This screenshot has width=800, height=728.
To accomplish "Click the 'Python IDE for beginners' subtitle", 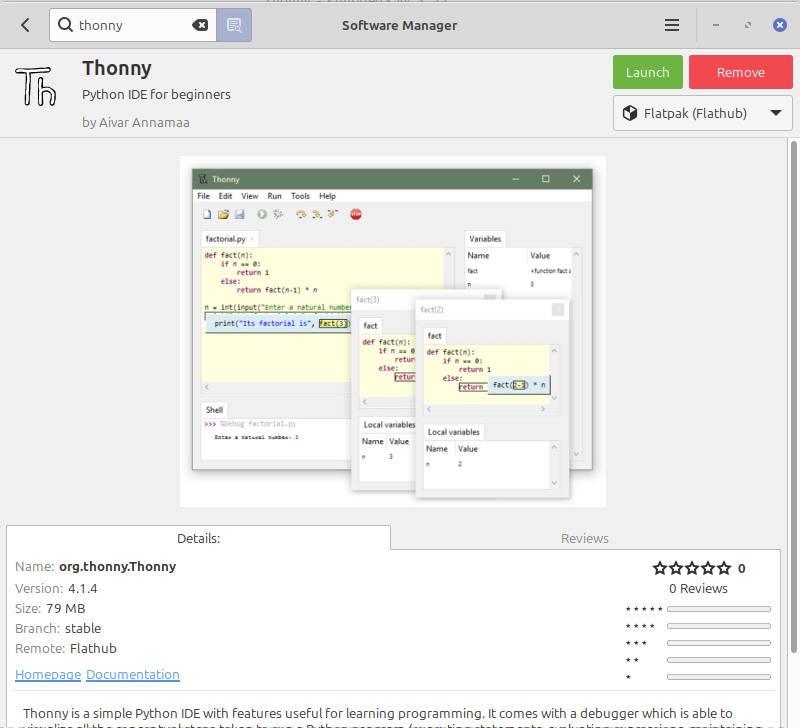I will point(156,95).
